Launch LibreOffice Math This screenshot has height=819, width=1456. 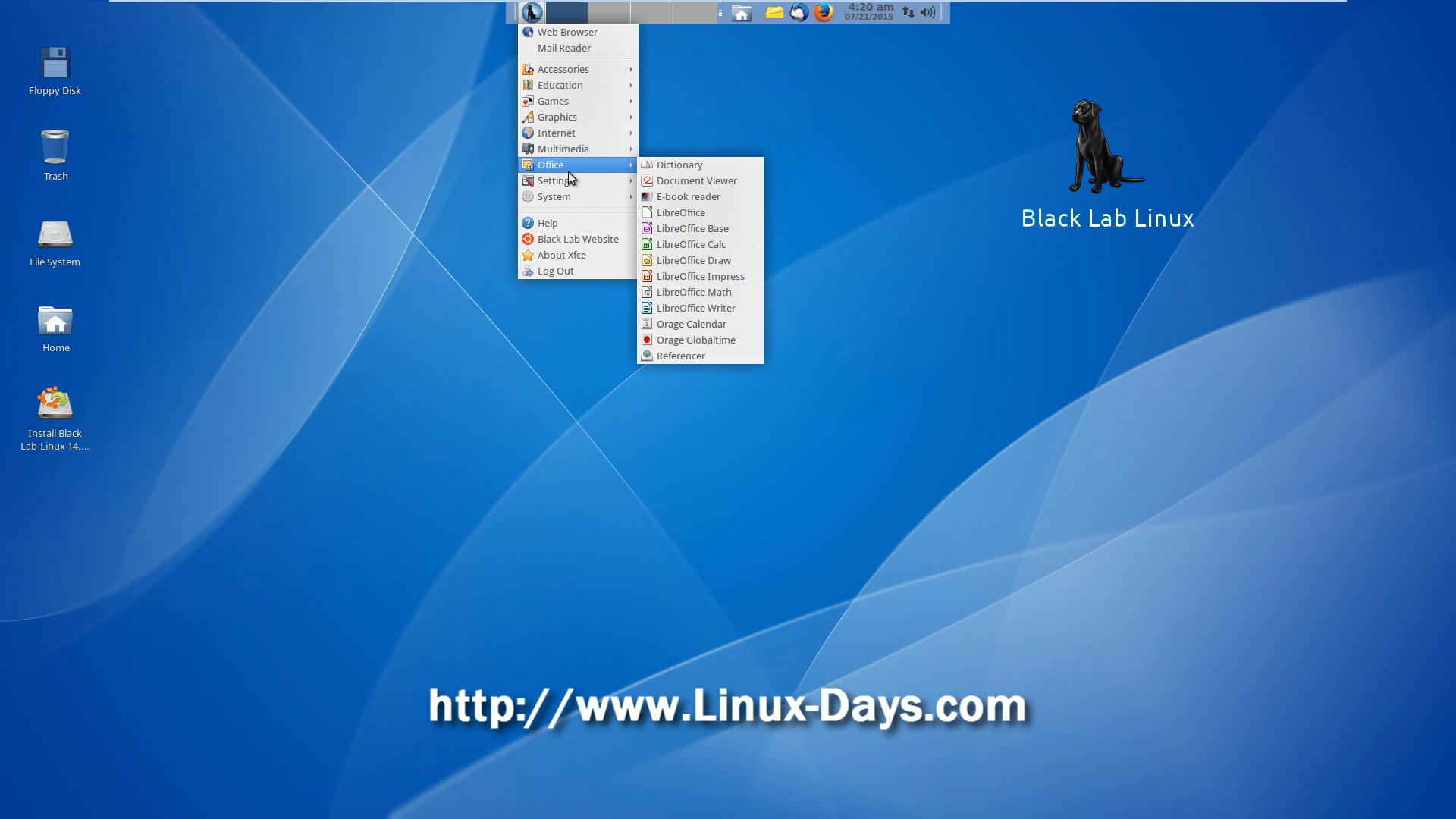[701, 292]
